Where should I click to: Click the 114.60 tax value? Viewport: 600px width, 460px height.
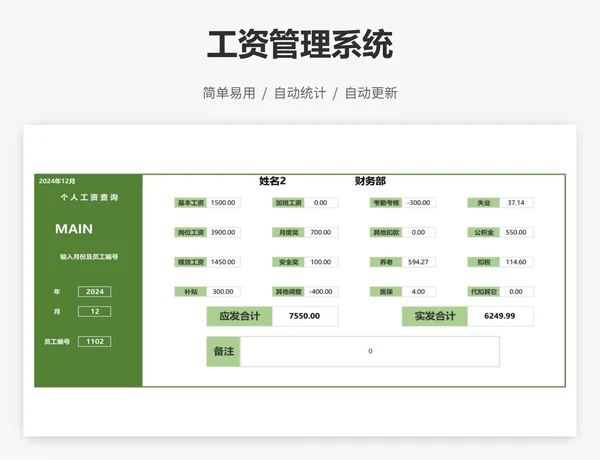click(516, 262)
